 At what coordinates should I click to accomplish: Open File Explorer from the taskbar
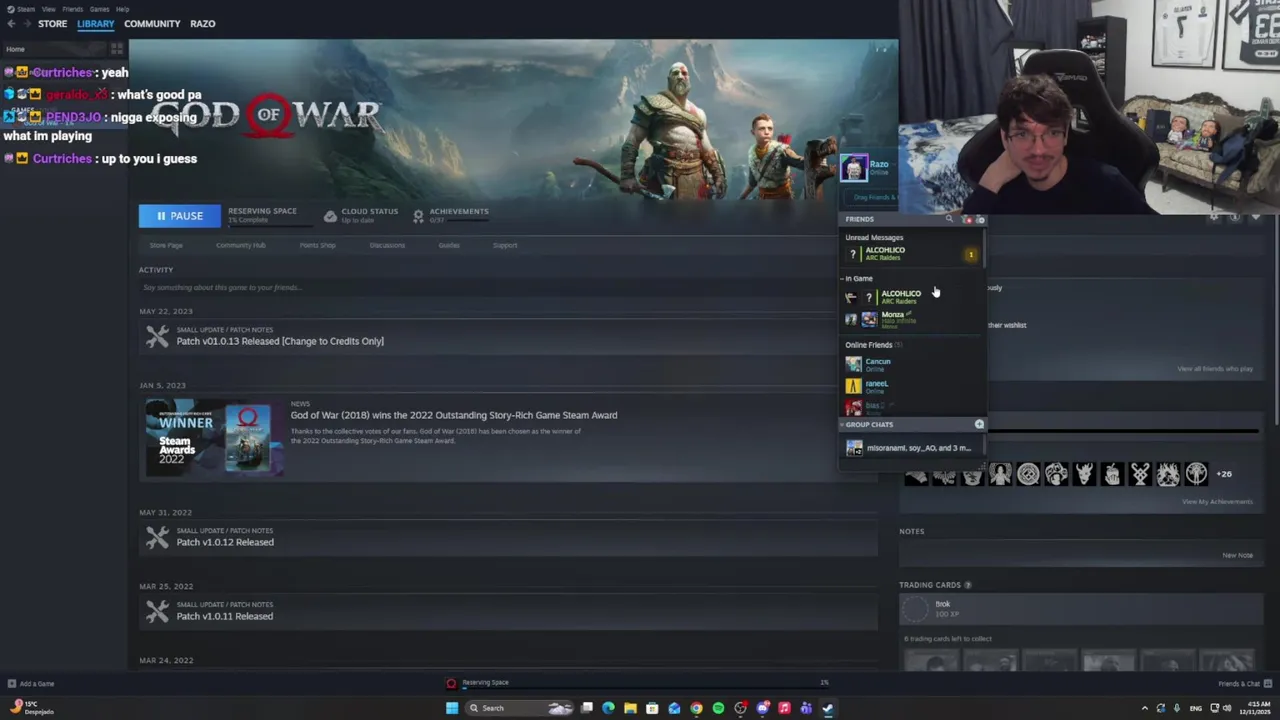tap(630, 708)
